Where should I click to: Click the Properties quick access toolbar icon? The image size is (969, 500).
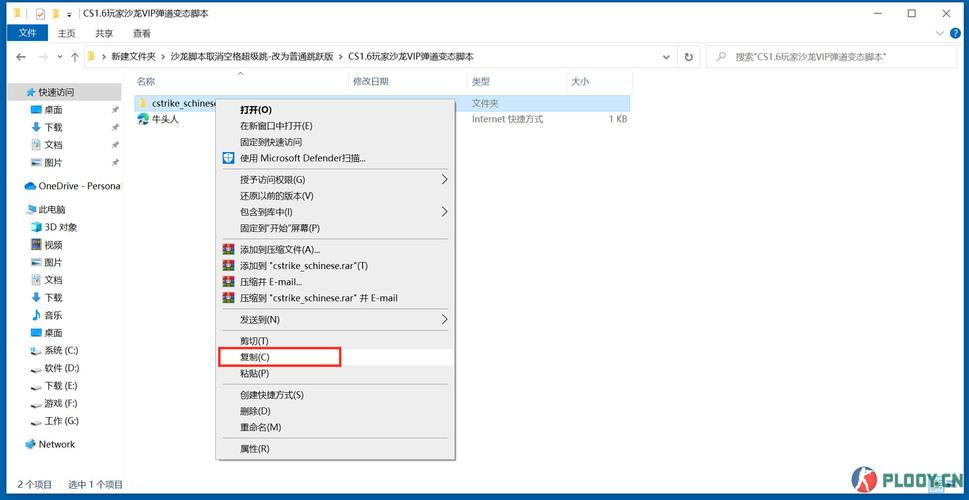point(40,13)
